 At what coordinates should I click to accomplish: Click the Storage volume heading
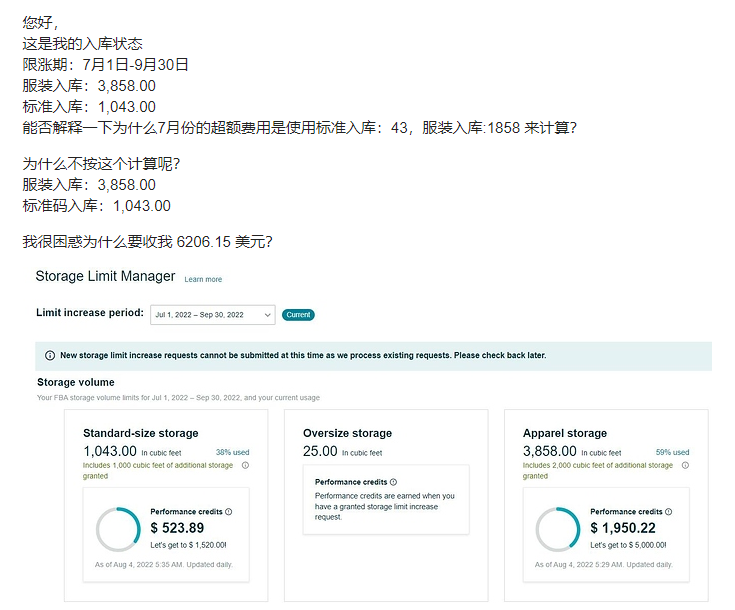(75, 382)
